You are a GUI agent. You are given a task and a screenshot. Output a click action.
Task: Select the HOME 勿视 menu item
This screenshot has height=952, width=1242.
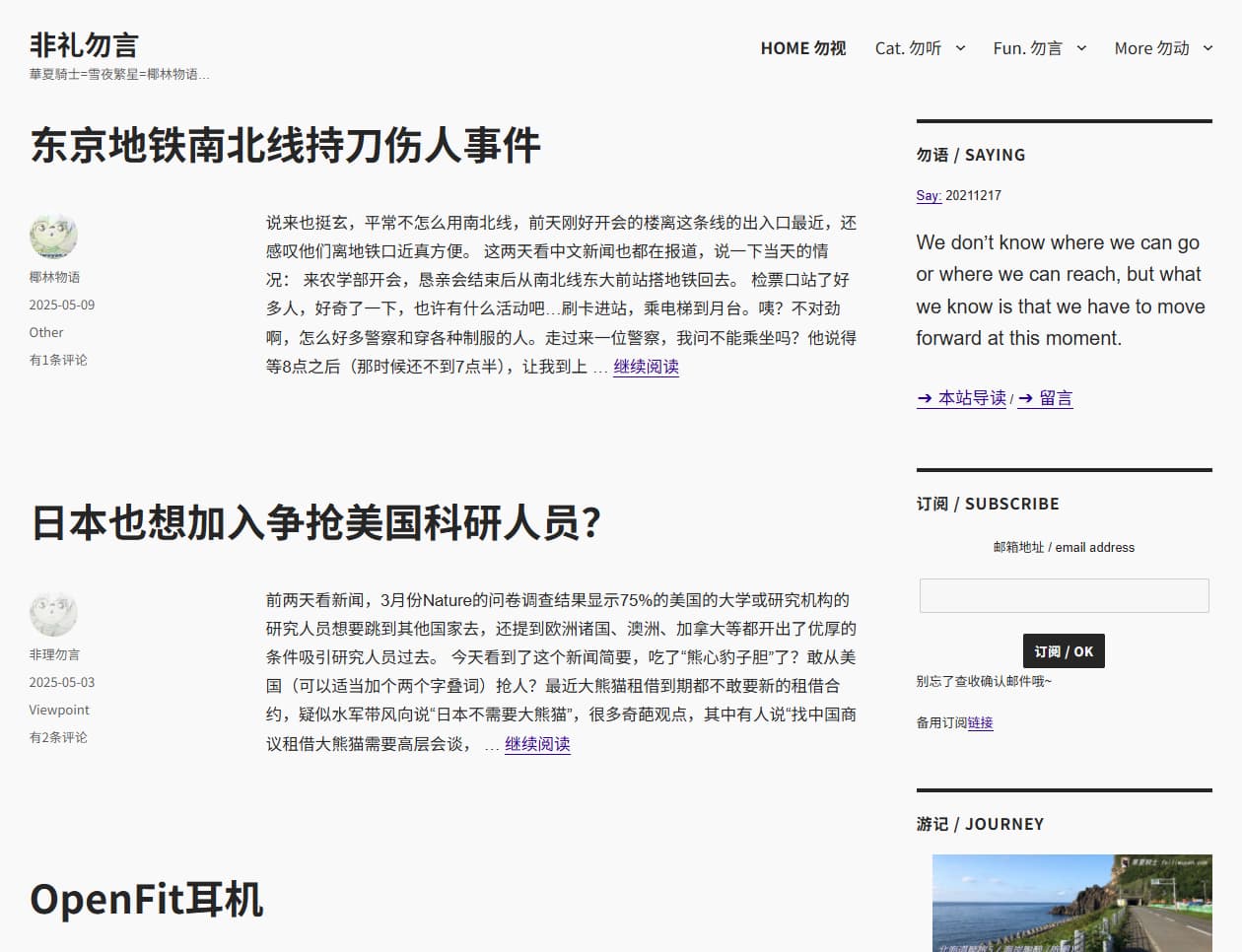(x=803, y=47)
